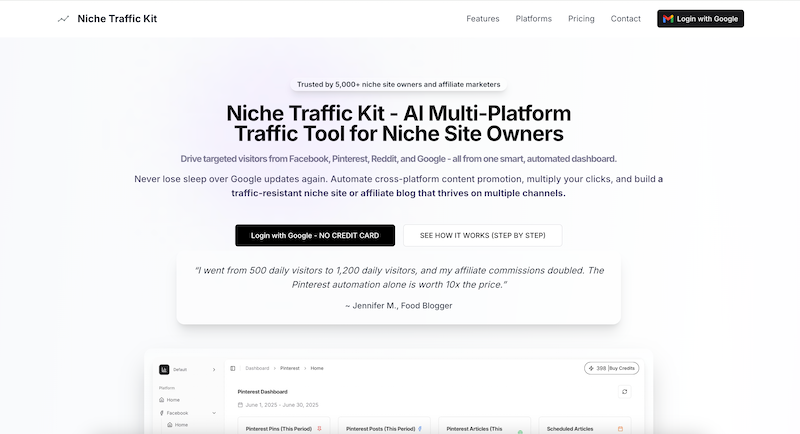Expand the Default workspace chevron in the preview
Image resolution: width=800 pixels, height=434 pixels.
pos(214,369)
